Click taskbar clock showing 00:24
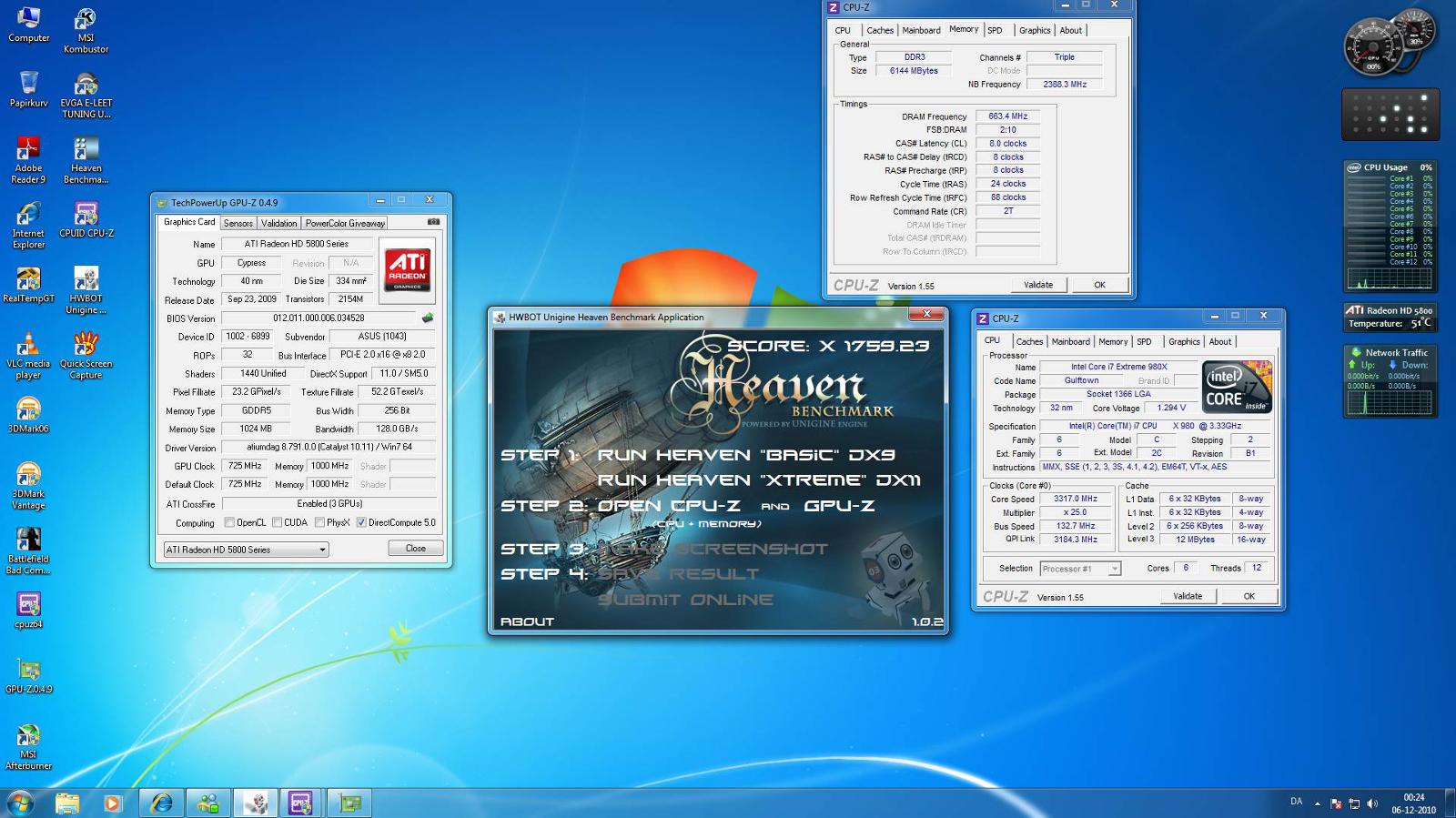 (x=1413, y=803)
